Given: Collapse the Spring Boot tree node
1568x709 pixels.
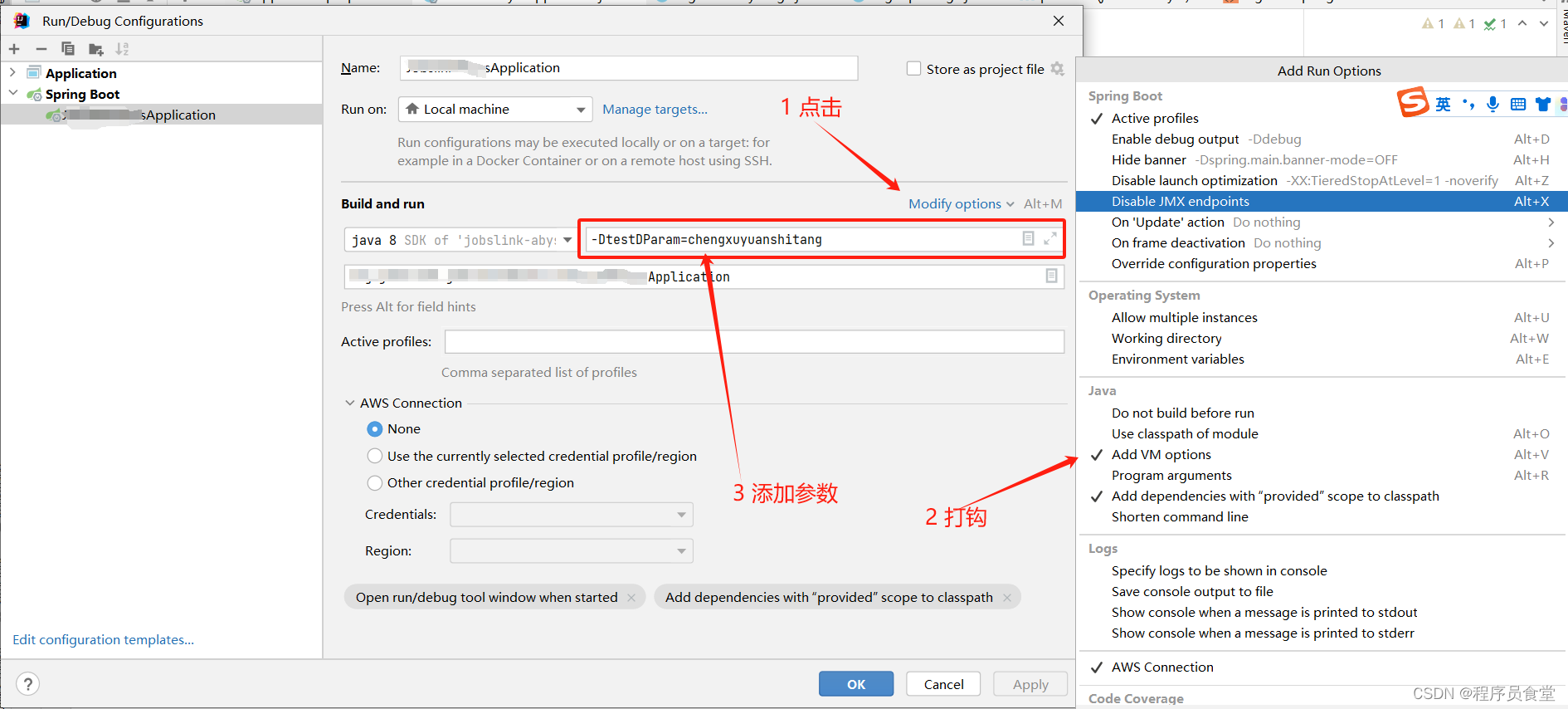Looking at the screenshot, I should (x=12, y=94).
